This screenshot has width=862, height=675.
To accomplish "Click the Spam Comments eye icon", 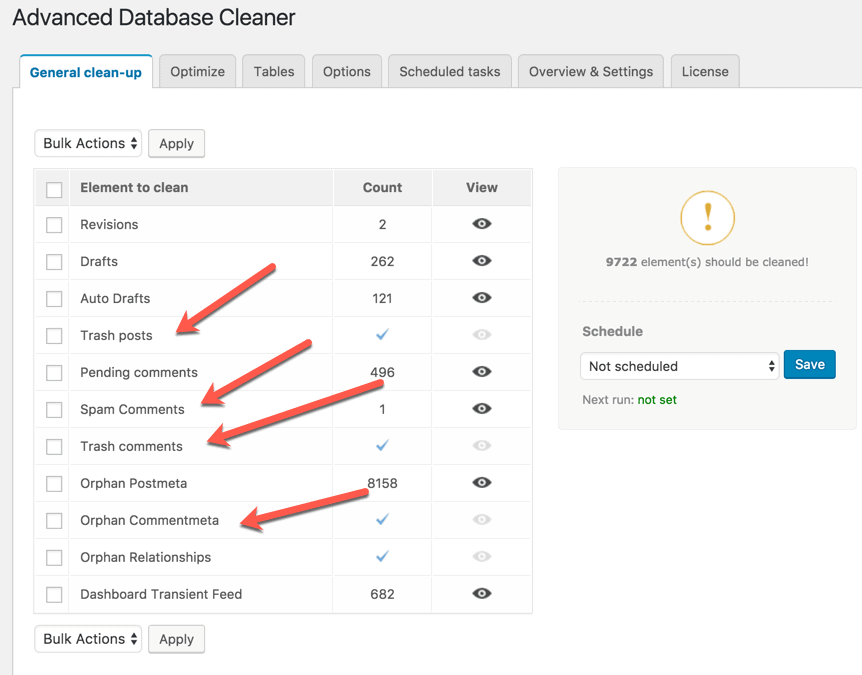I will [482, 409].
